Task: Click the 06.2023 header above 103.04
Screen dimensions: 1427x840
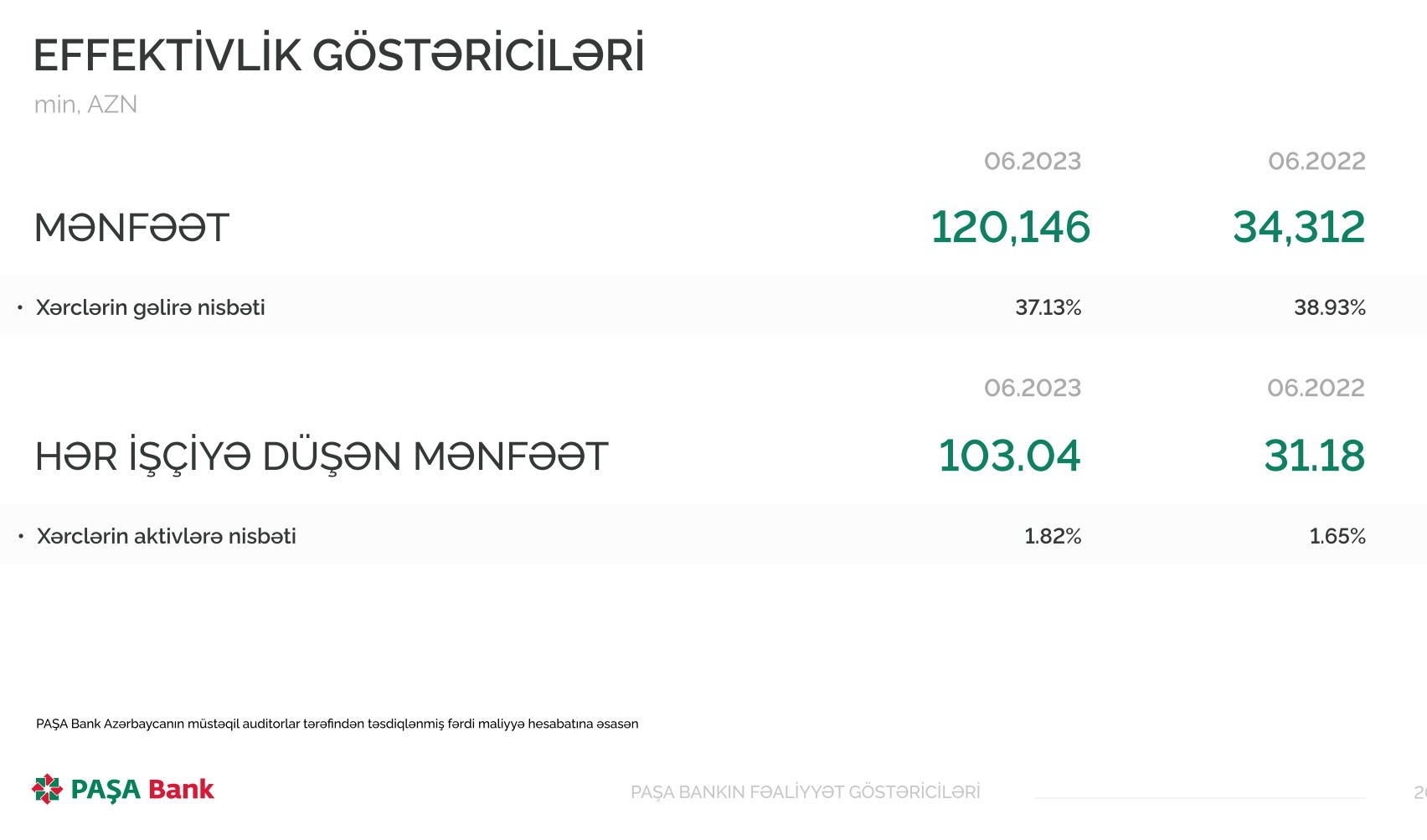Action: coord(1032,388)
